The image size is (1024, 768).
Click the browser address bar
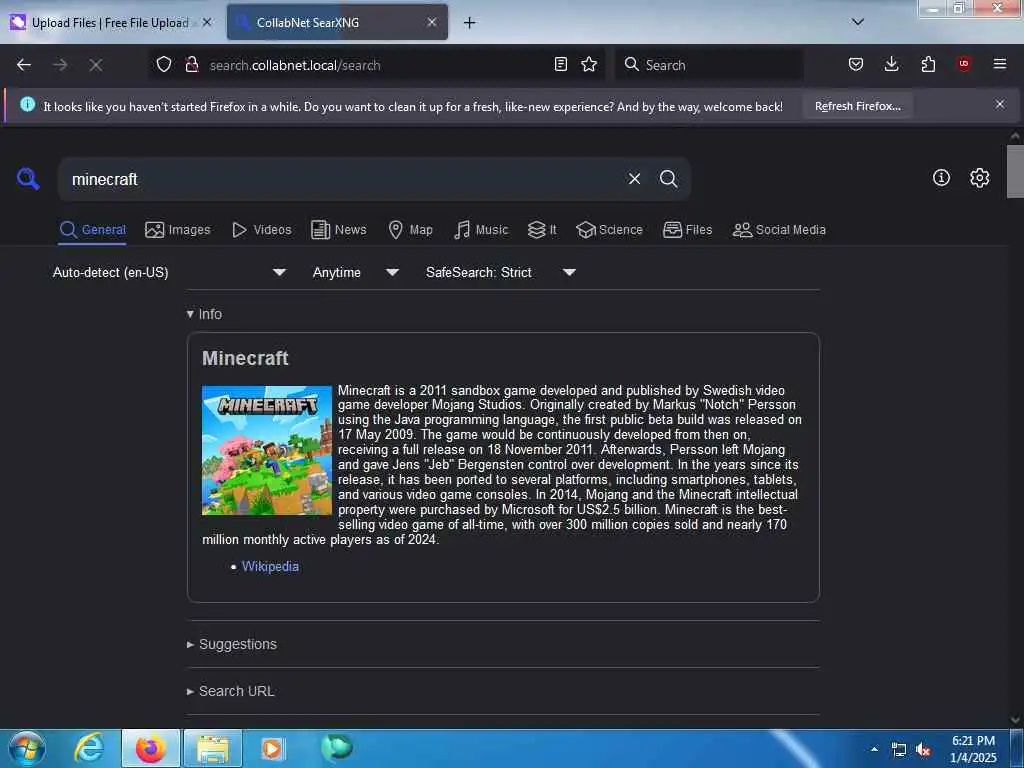tap(376, 65)
